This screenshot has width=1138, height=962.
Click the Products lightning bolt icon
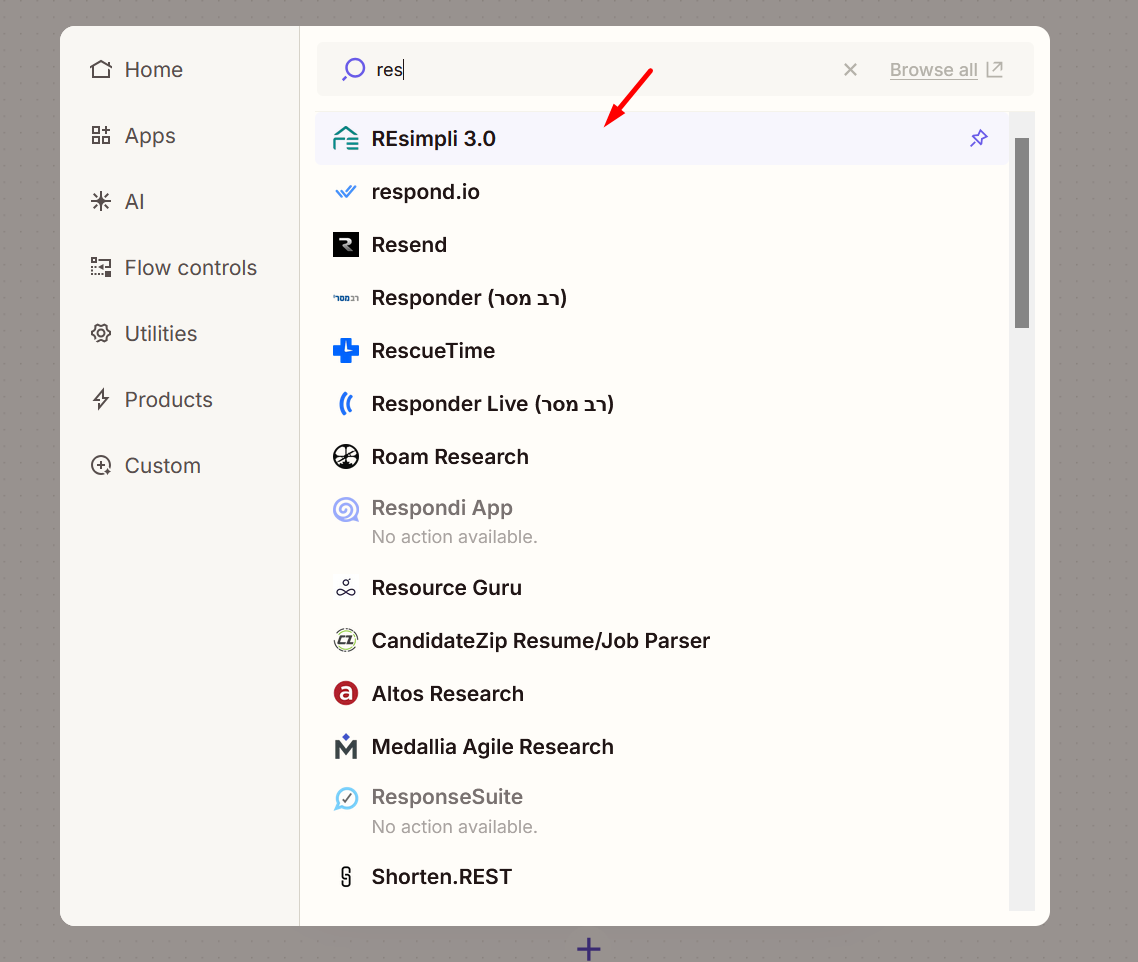click(x=101, y=399)
